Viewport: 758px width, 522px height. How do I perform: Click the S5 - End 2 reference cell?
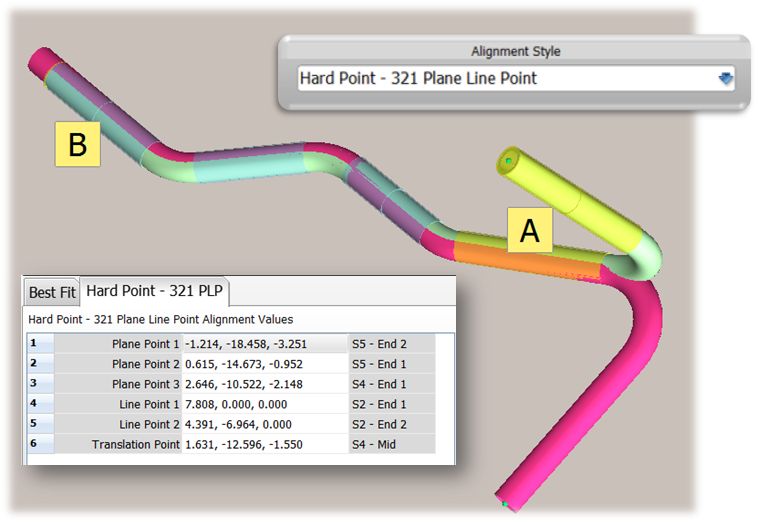pos(390,343)
